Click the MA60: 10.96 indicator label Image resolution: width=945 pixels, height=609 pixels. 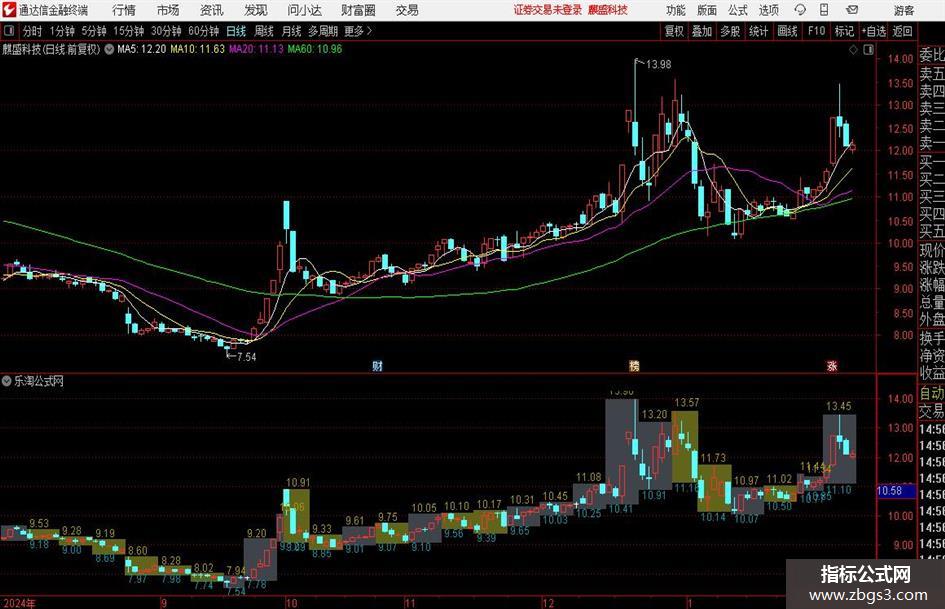coord(315,49)
